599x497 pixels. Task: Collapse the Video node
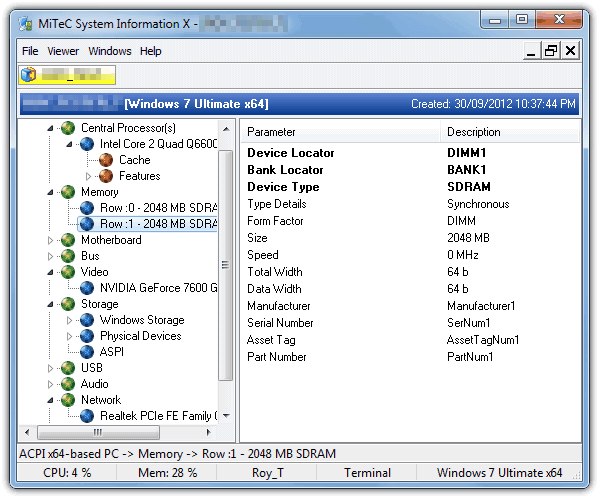point(50,273)
